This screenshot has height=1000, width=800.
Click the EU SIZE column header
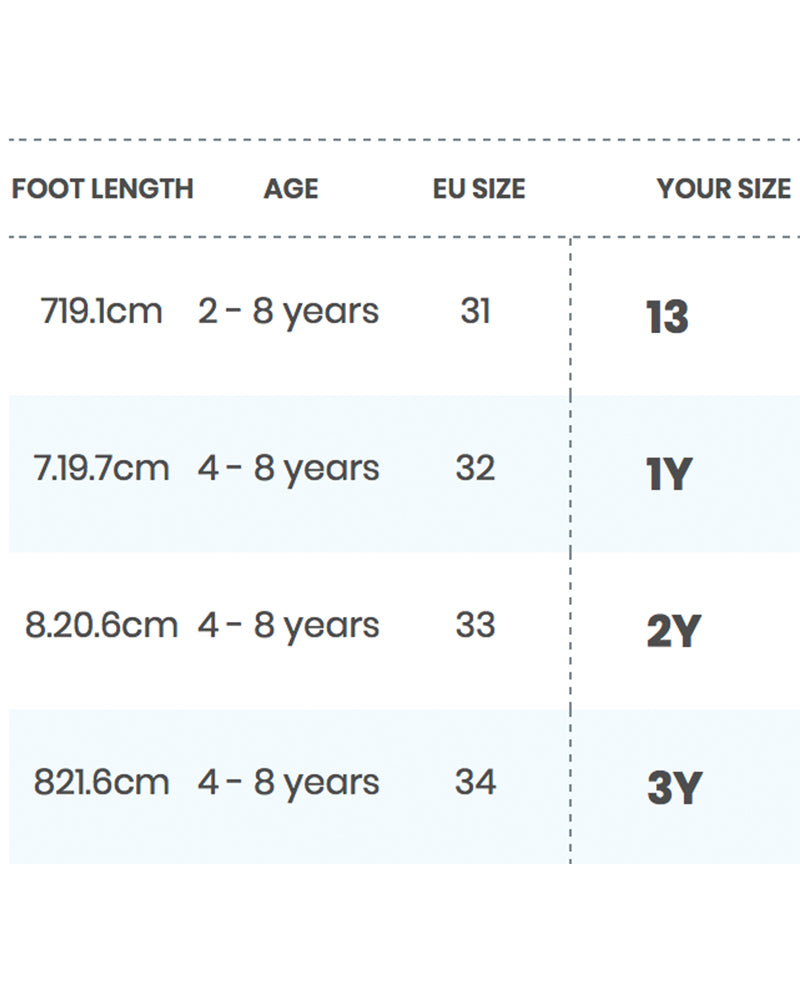478,188
